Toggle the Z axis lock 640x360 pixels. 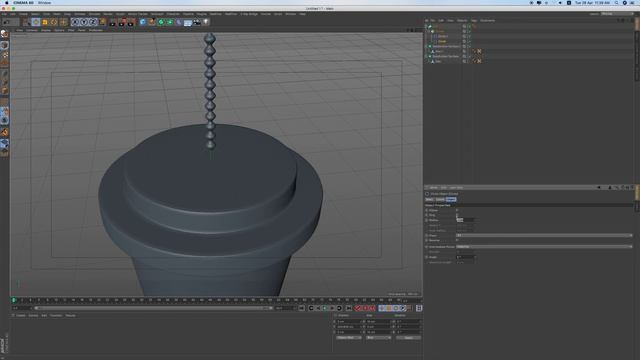click(93, 22)
